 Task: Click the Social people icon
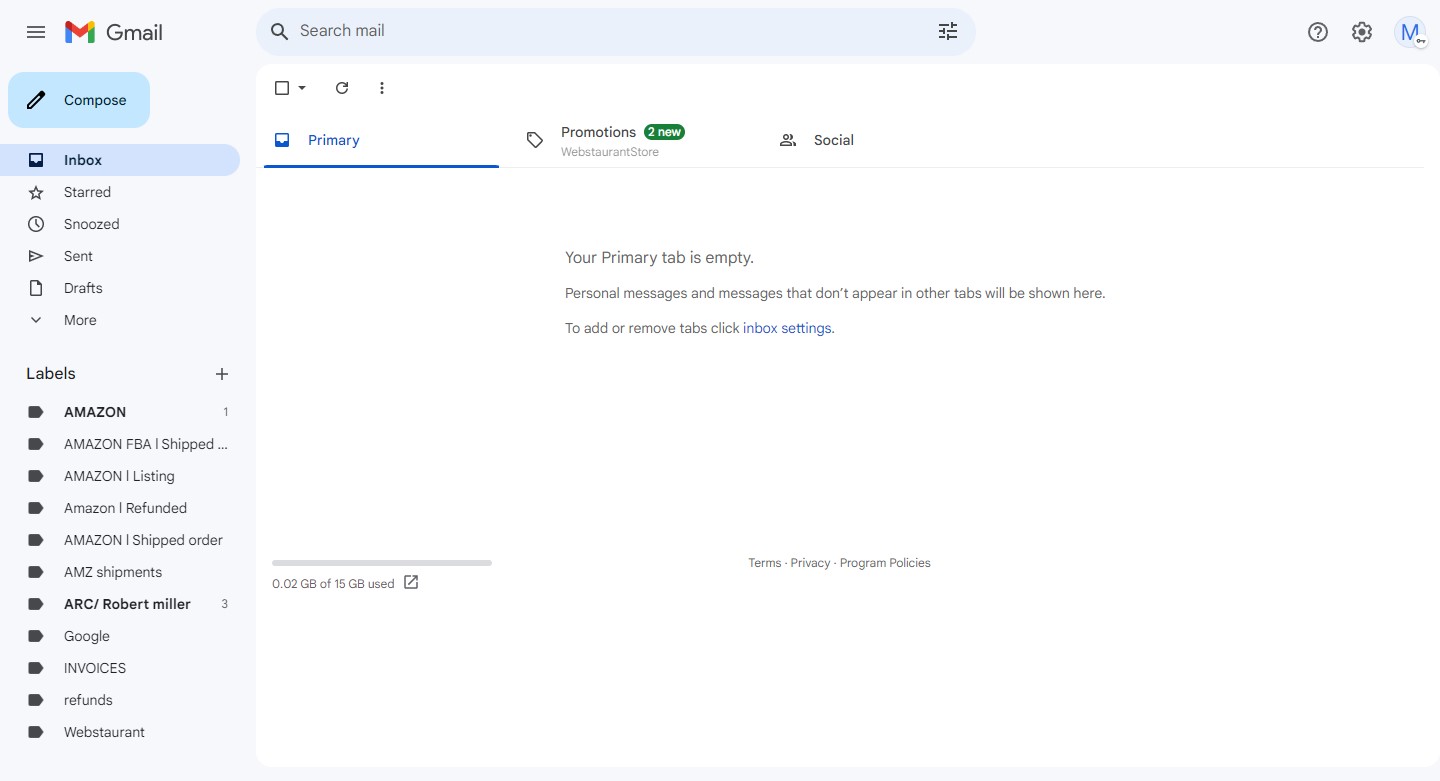[x=788, y=140]
